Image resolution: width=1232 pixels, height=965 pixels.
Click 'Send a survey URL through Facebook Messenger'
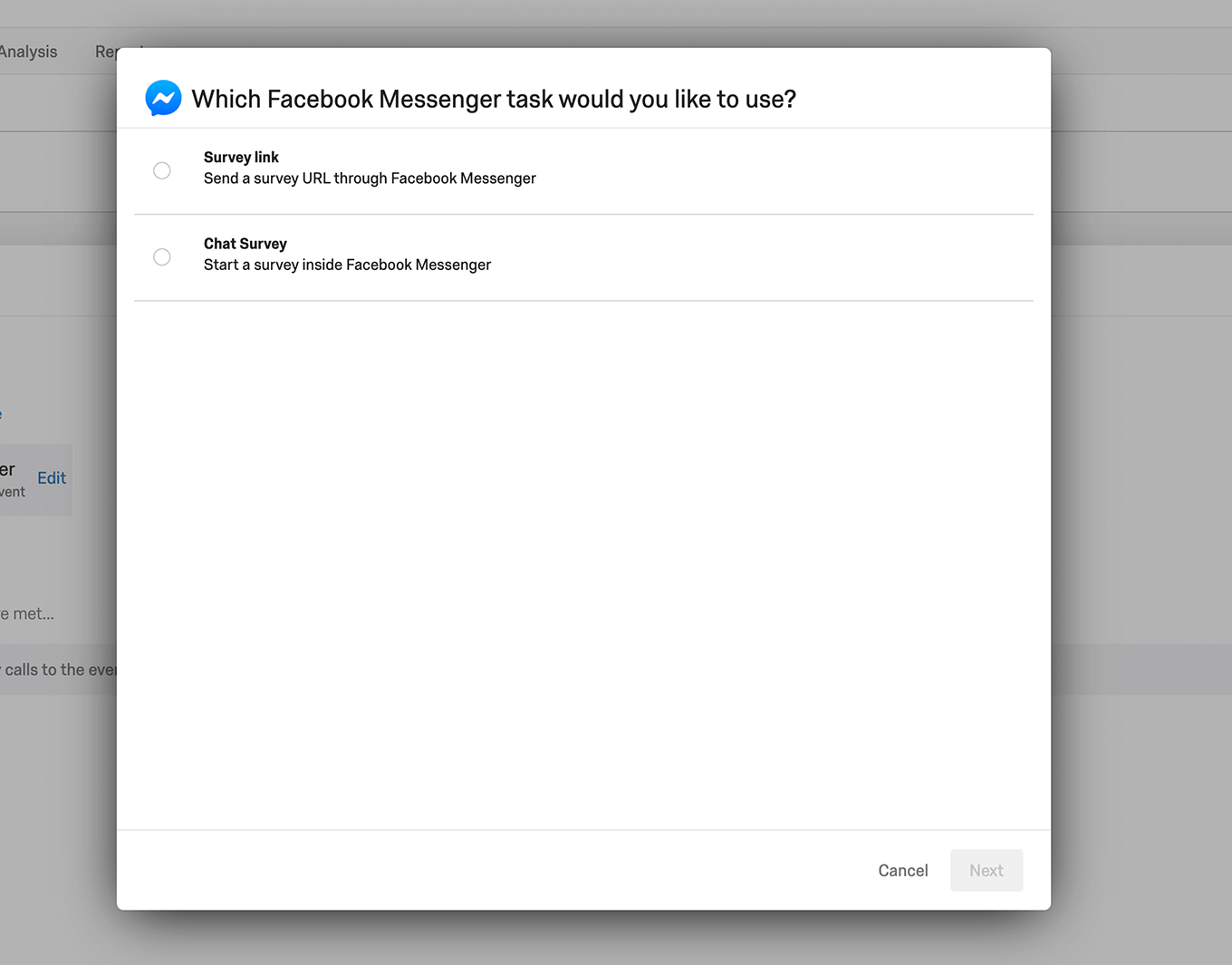click(x=370, y=179)
